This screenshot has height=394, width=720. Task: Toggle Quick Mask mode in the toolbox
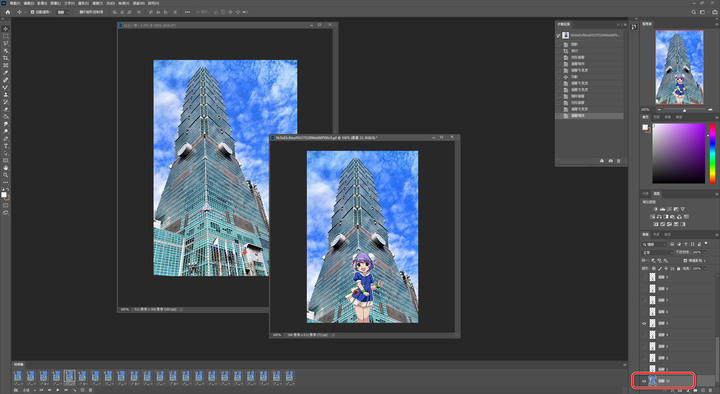click(x=6, y=205)
